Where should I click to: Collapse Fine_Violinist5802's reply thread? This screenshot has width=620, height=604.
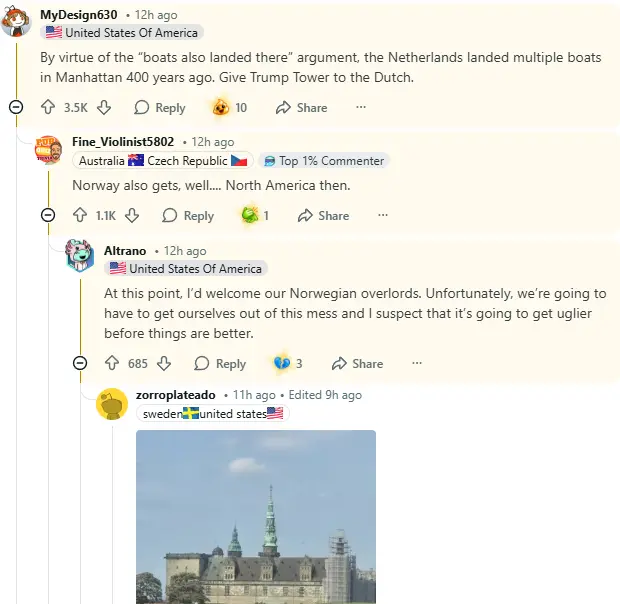48,215
